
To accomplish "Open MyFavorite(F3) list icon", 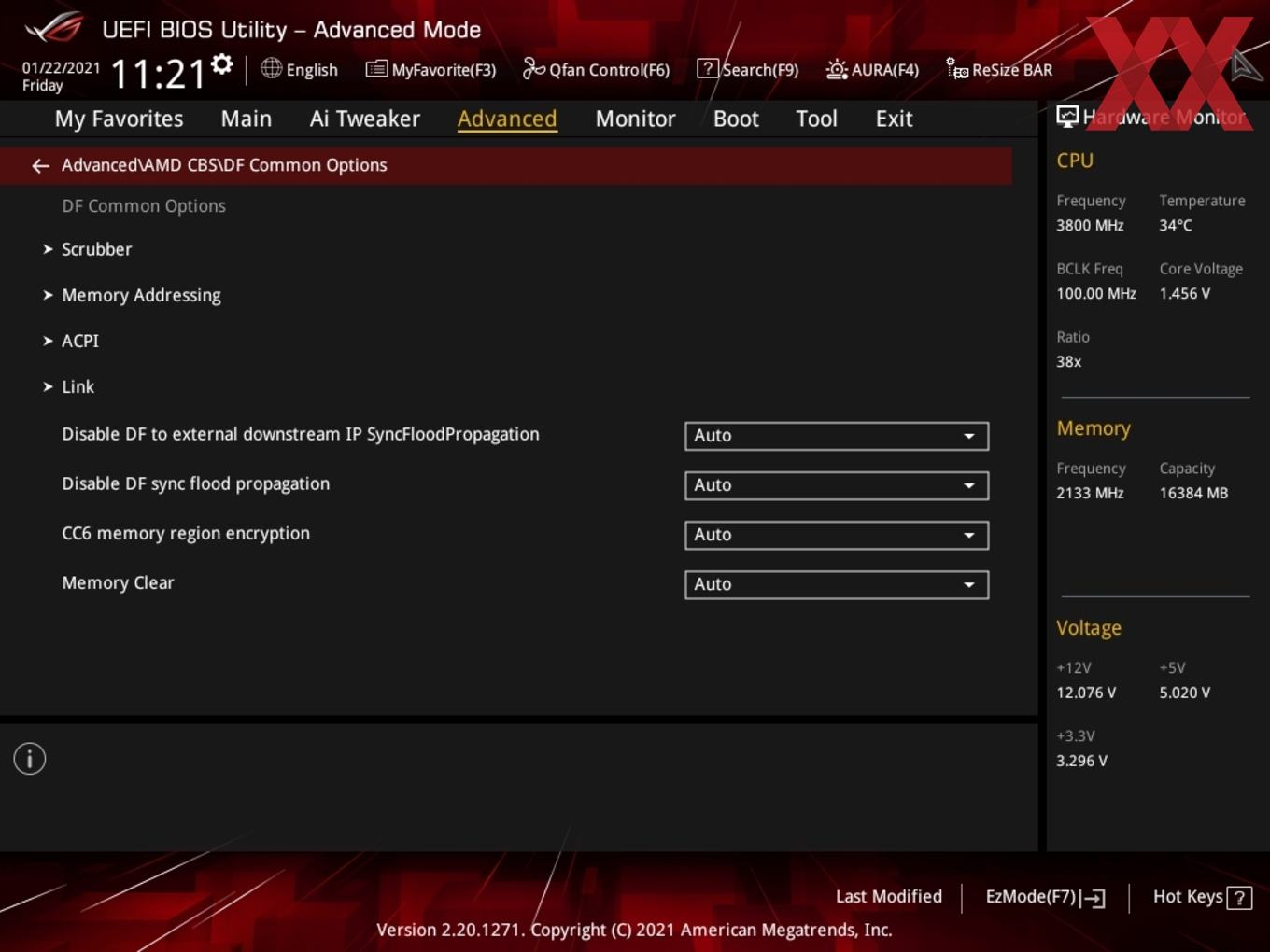I will click(376, 69).
